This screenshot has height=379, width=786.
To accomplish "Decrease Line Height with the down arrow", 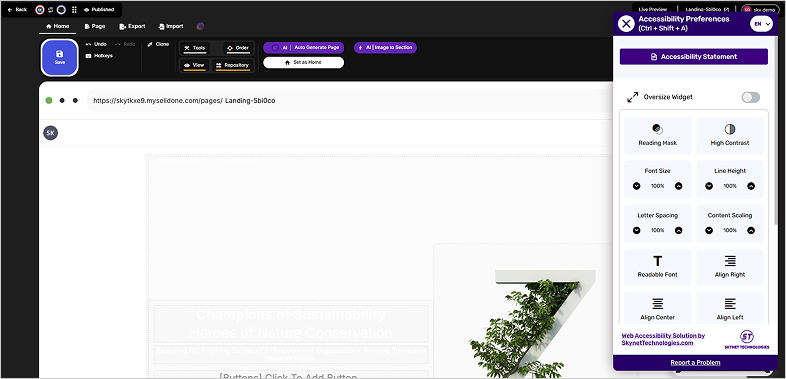I will click(709, 186).
